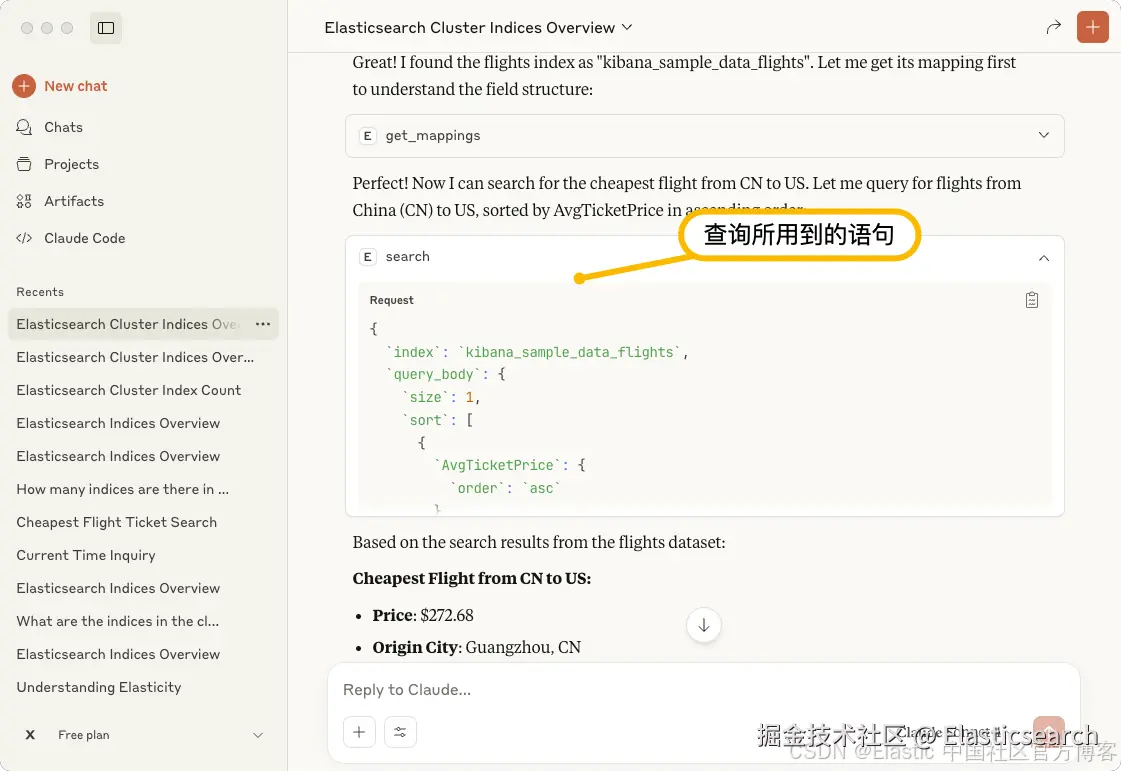Click the 'Cheapest Flight from CN to US:' heading
1121x771 pixels.
tap(472, 578)
